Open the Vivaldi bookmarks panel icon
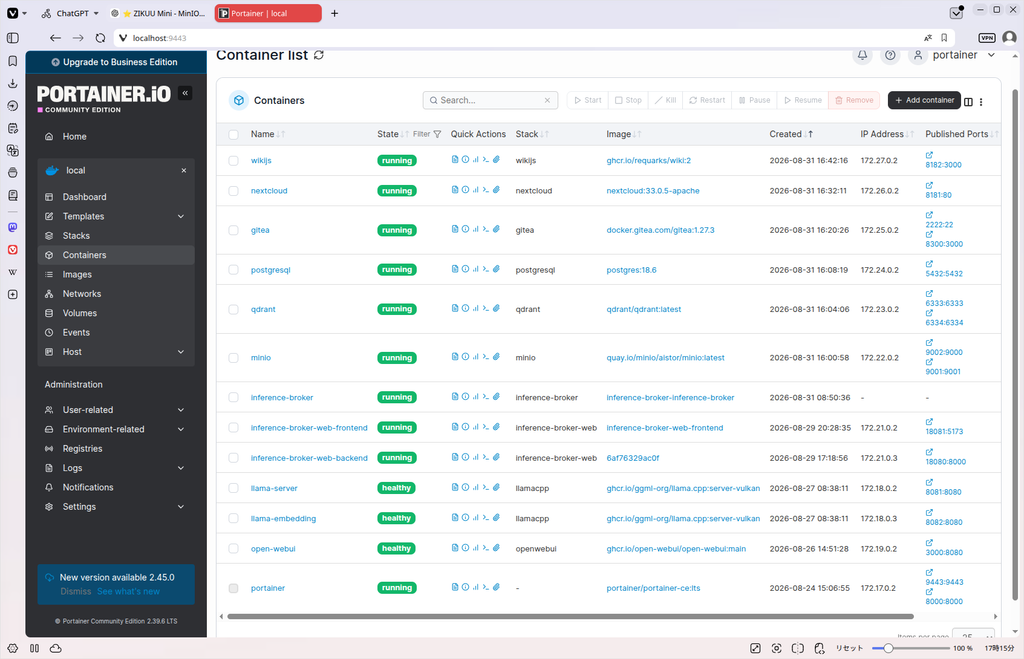This screenshot has height=659, width=1024. click(x=12, y=61)
